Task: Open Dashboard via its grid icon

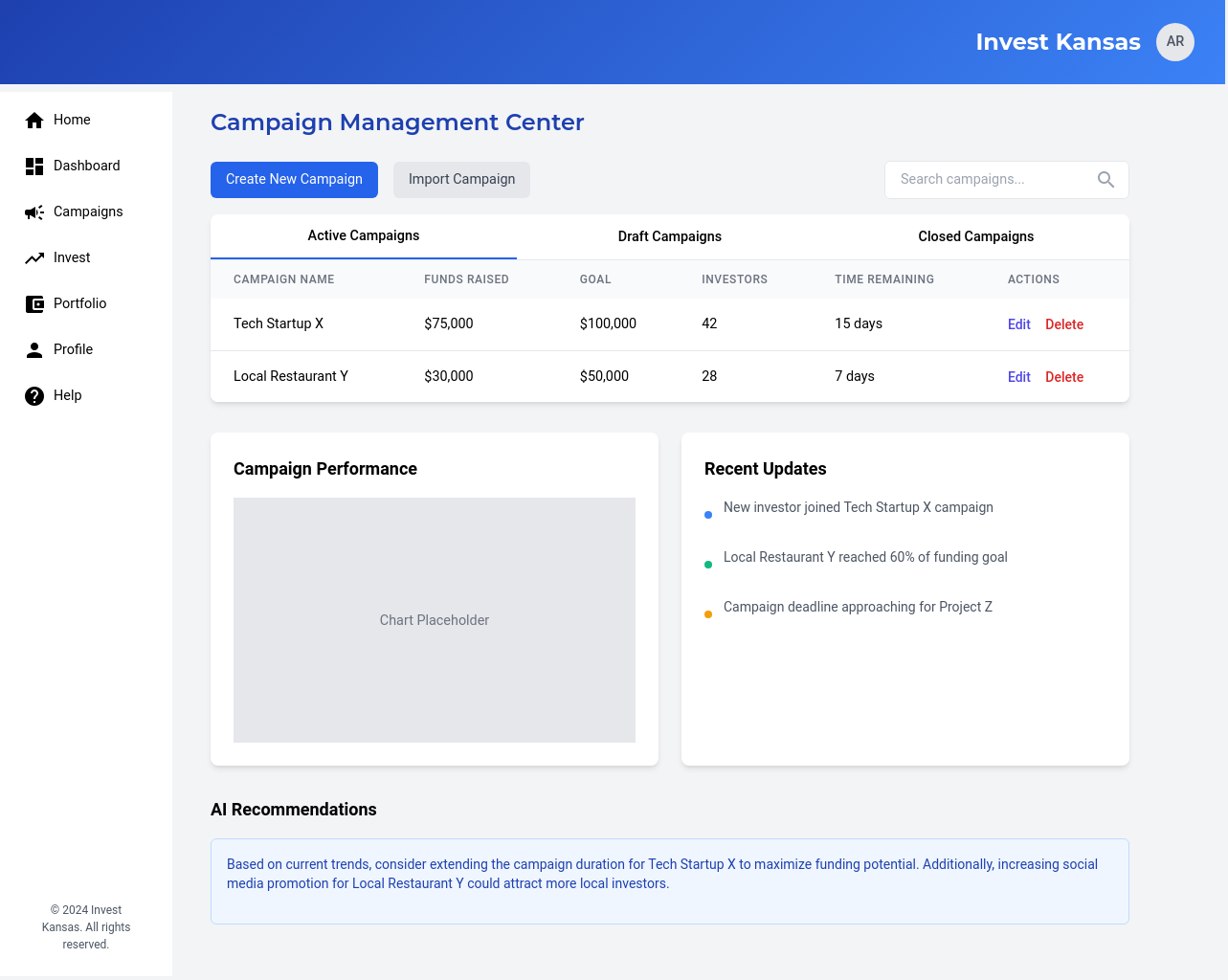Action: 34,167
